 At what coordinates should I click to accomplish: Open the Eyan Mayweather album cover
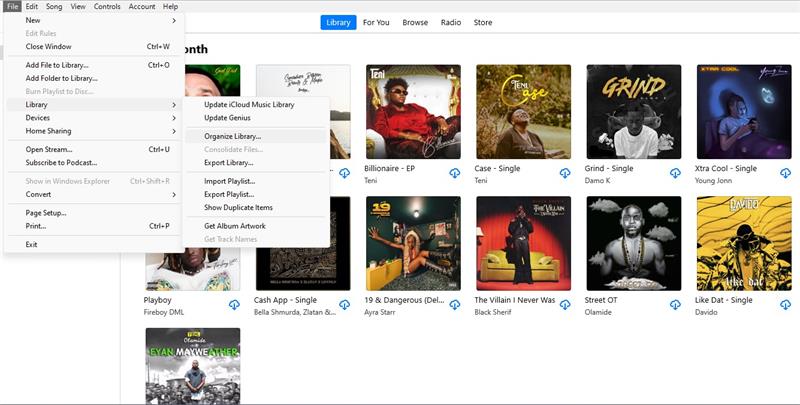pos(193,366)
